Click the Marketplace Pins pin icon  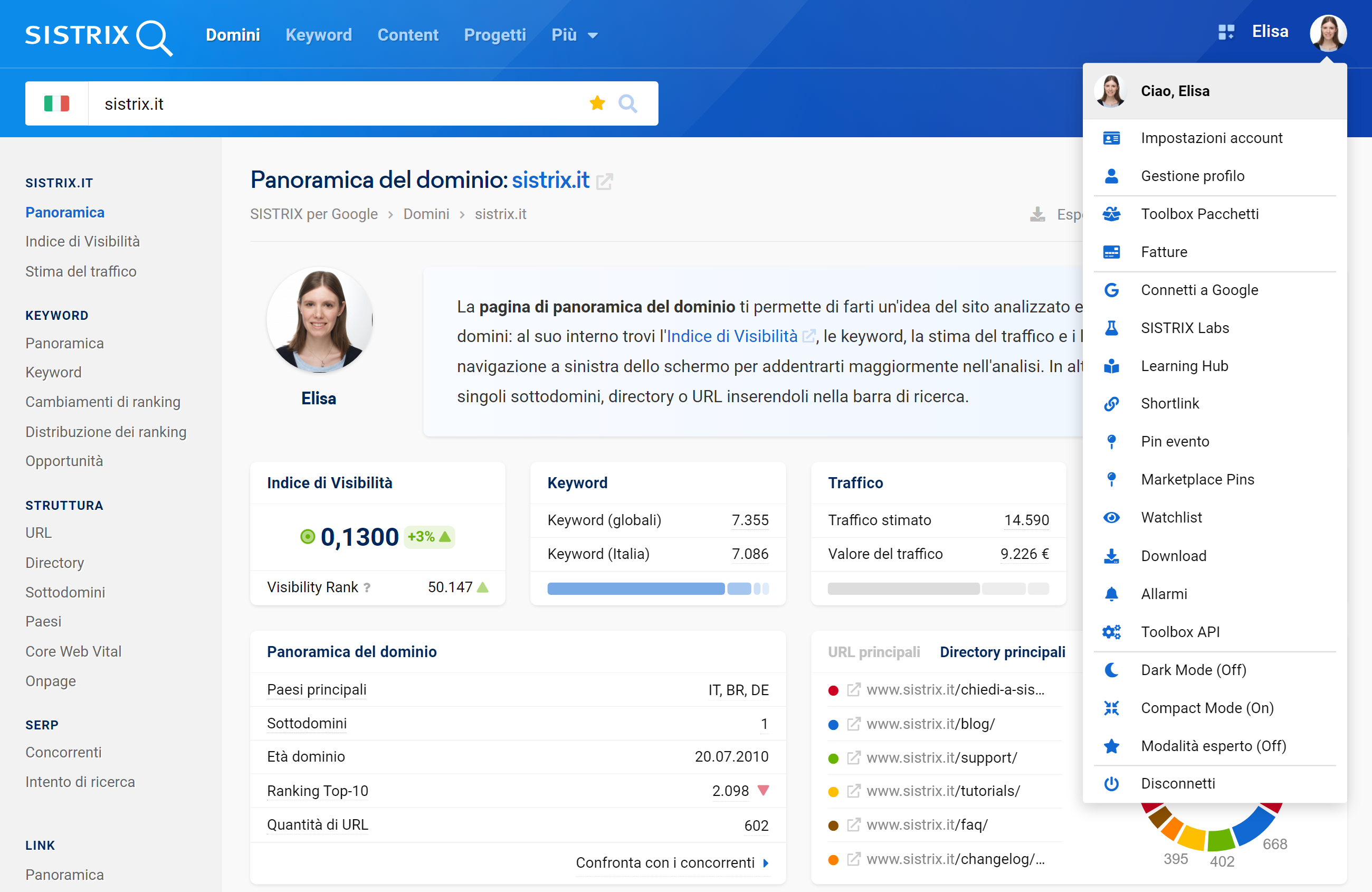click(x=1111, y=480)
